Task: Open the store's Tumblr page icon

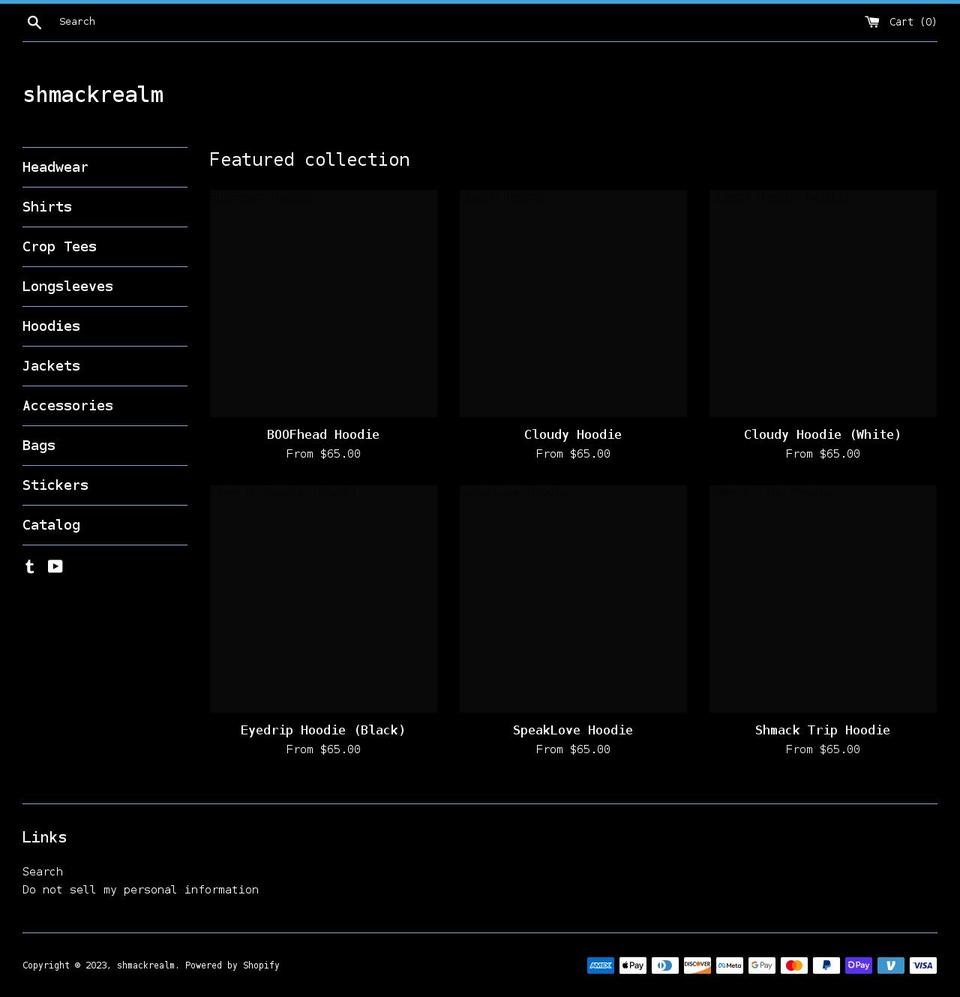Action: pos(29,566)
